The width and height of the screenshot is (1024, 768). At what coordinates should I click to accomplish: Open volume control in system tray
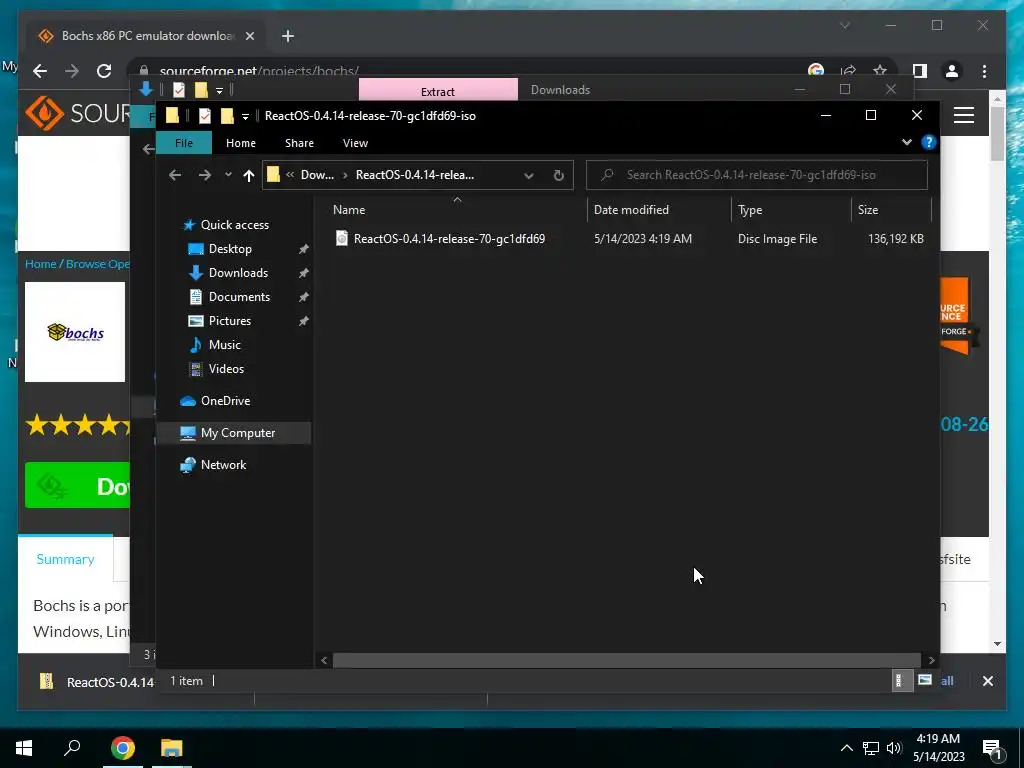(894, 748)
